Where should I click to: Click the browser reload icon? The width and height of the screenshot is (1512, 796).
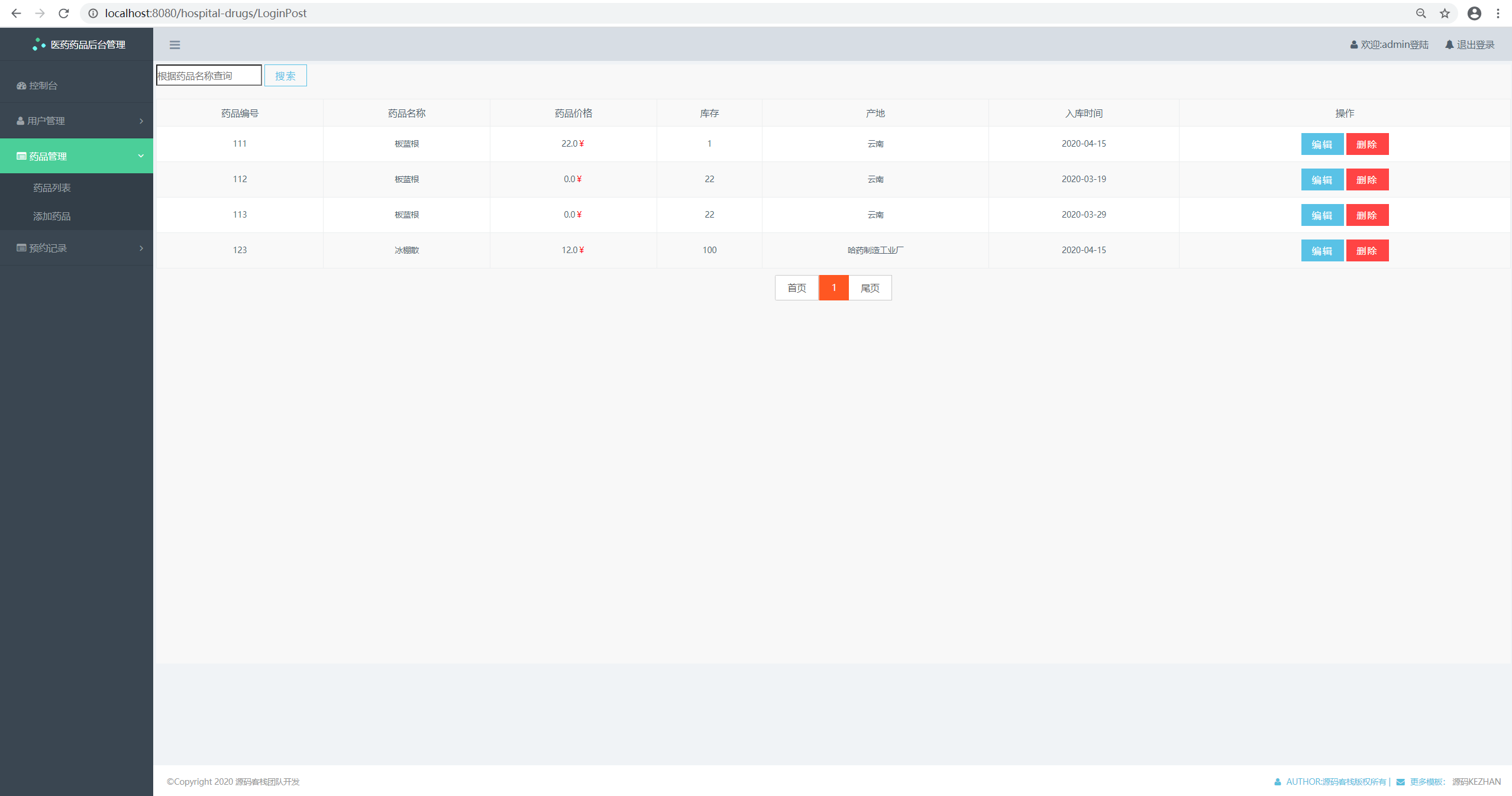[64, 13]
